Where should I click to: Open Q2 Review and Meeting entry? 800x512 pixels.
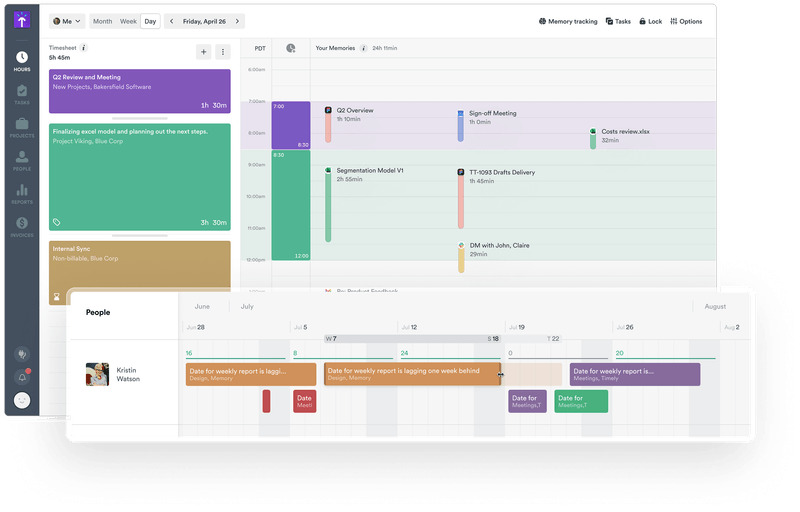[x=139, y=91]
